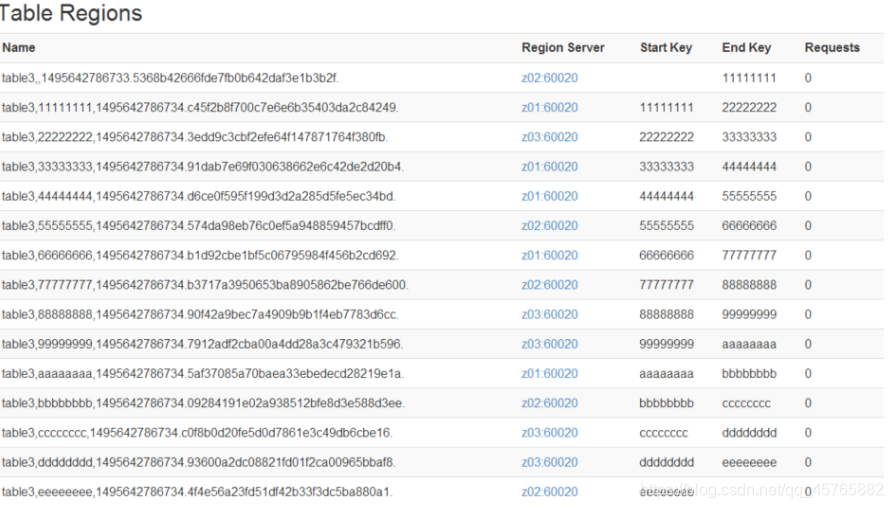Select the End Key column header
893x508 pixels.
[747, 48]
